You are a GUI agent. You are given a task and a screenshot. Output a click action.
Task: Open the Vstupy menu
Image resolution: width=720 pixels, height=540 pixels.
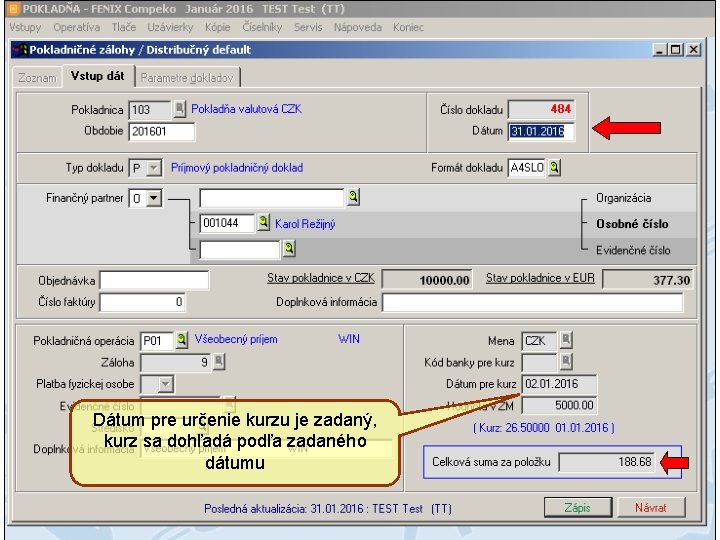[25, 28]
